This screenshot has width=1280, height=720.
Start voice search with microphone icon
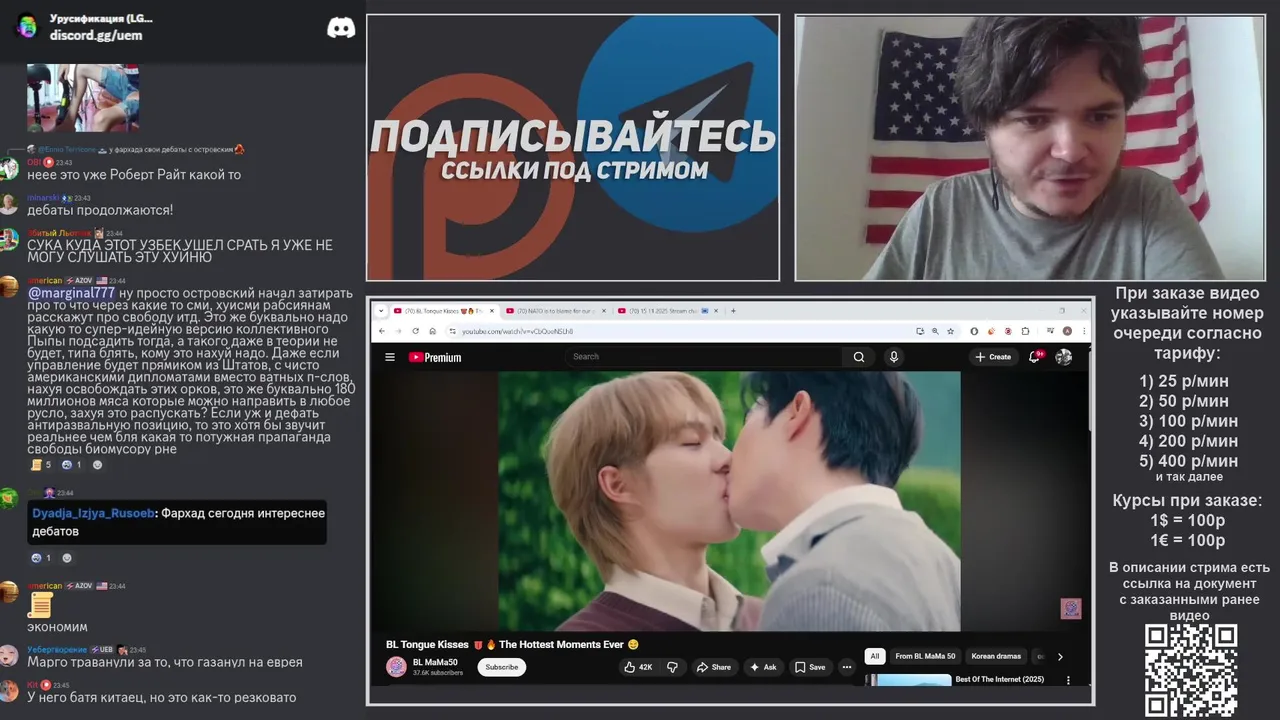pos(894,357)
